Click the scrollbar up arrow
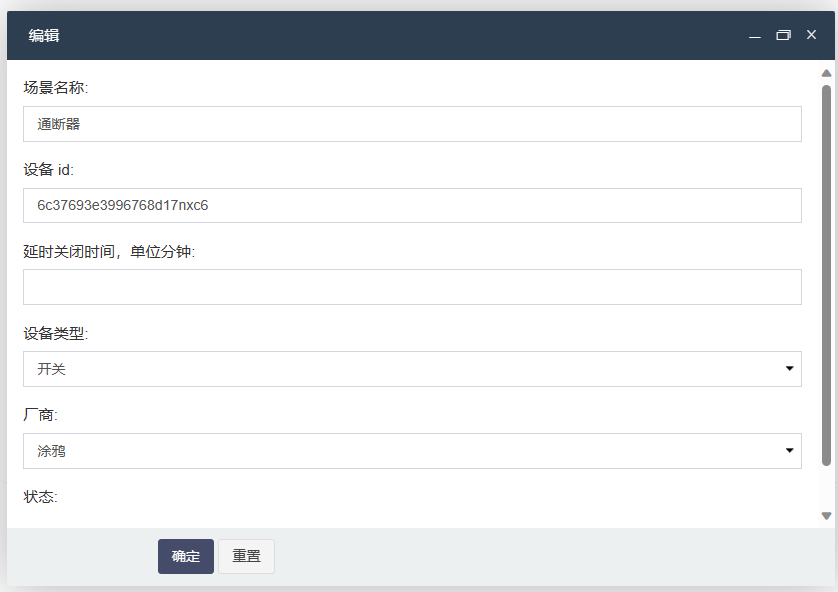838x592 pixels. (x=826, y=73)
